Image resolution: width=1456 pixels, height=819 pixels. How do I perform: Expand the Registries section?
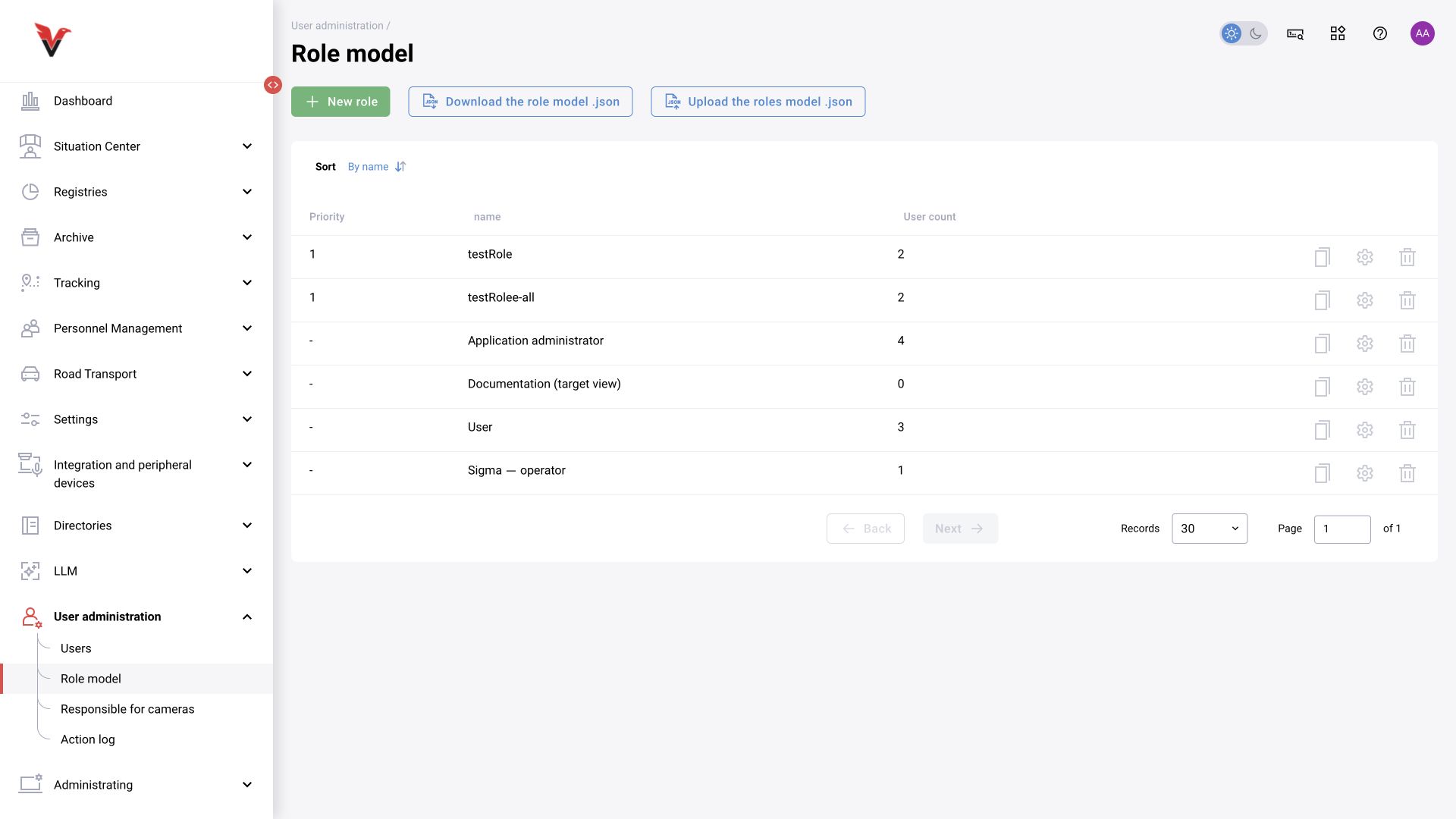click(136, 192)
